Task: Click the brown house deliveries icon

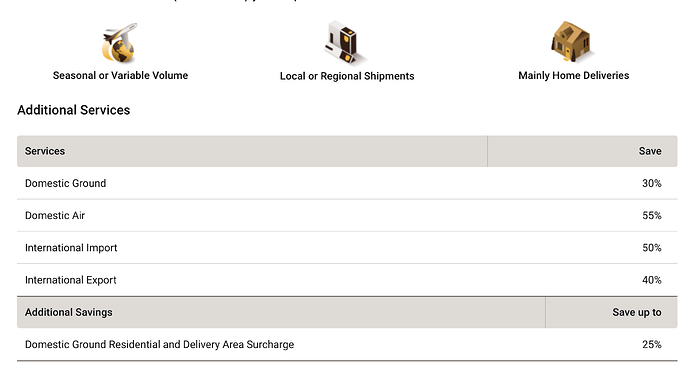Action: [572, 42]
